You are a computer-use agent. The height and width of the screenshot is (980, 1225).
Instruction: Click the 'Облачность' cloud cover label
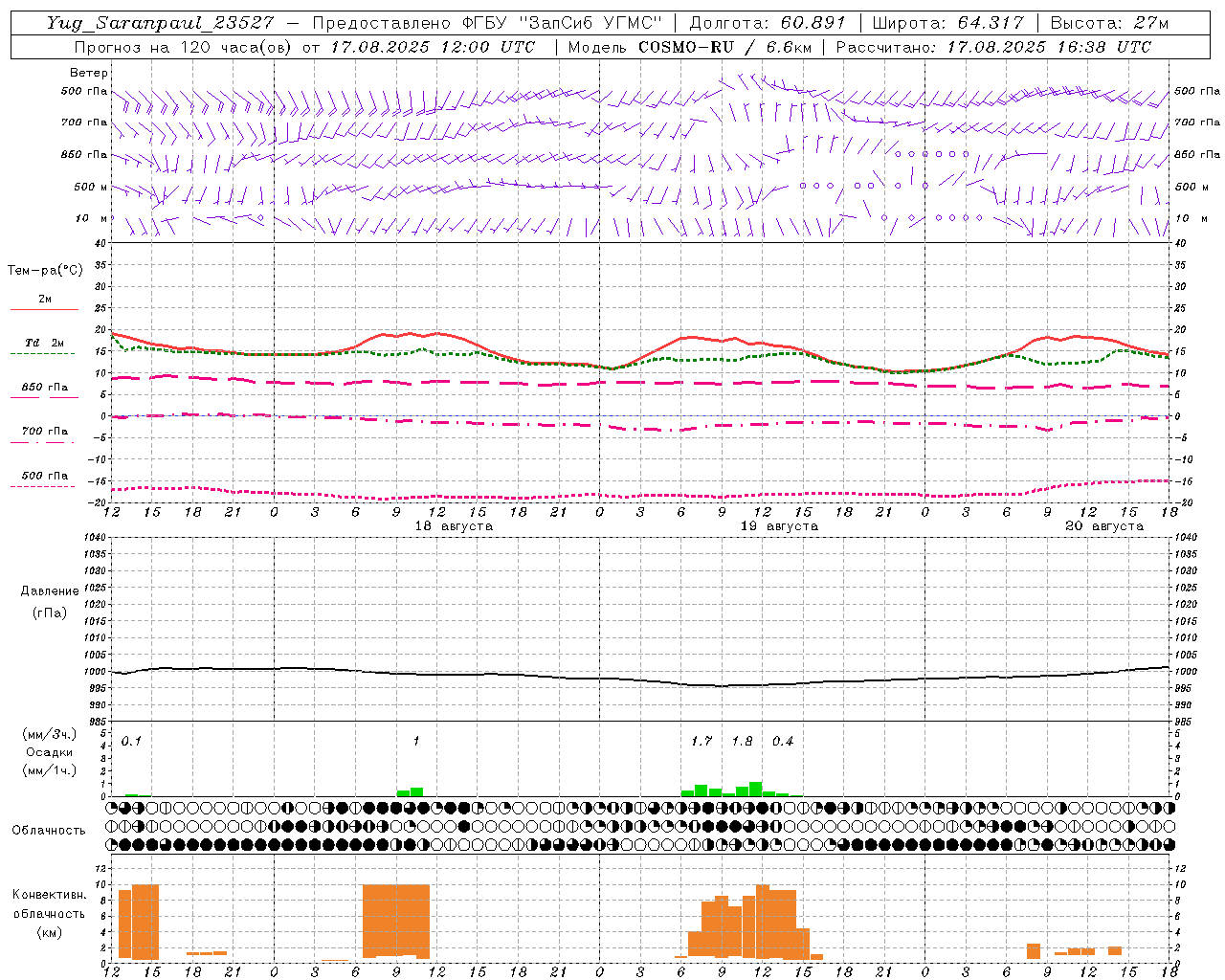(49, 831)
